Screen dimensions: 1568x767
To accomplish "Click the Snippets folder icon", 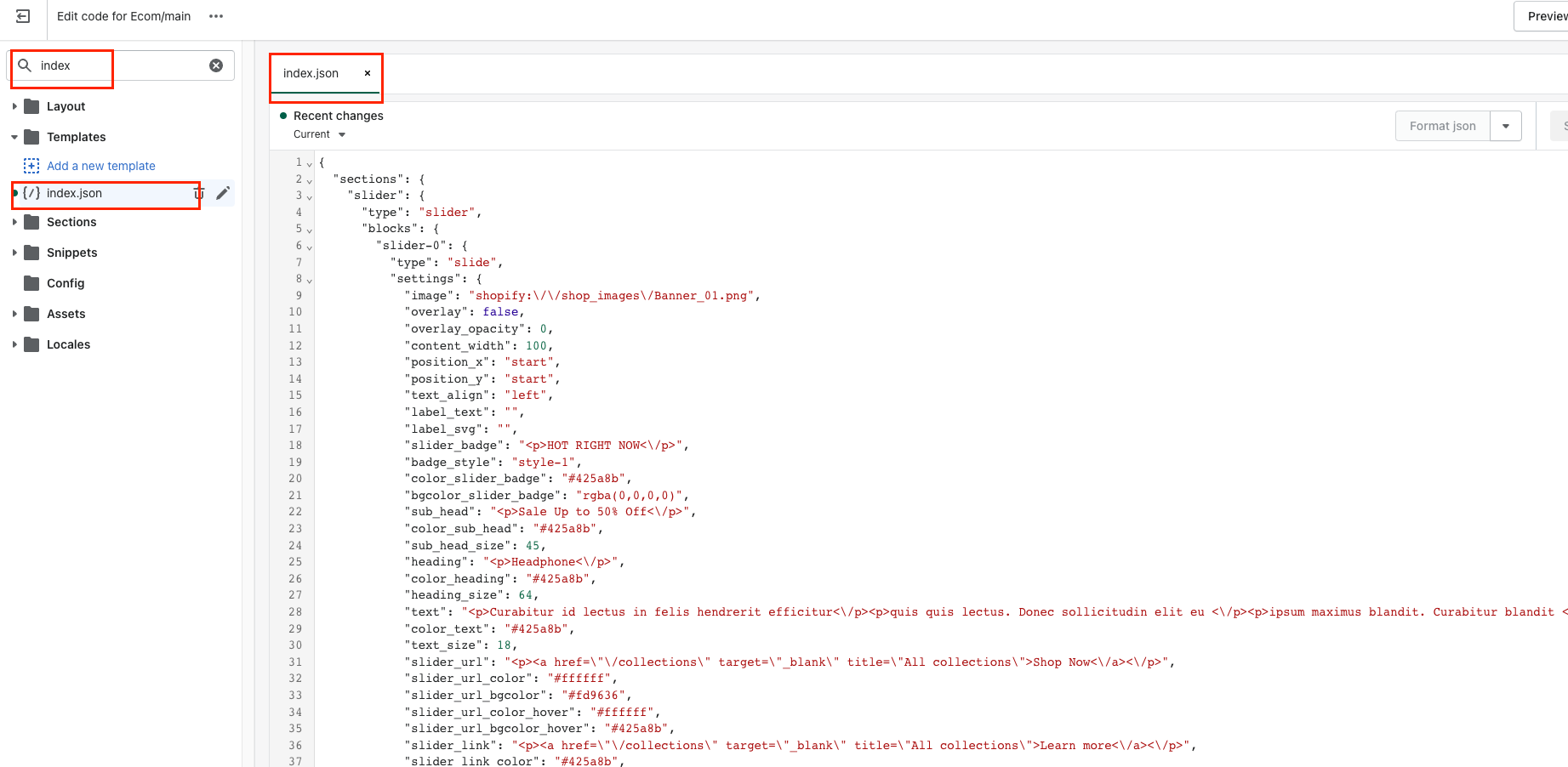I will point(32,253).
